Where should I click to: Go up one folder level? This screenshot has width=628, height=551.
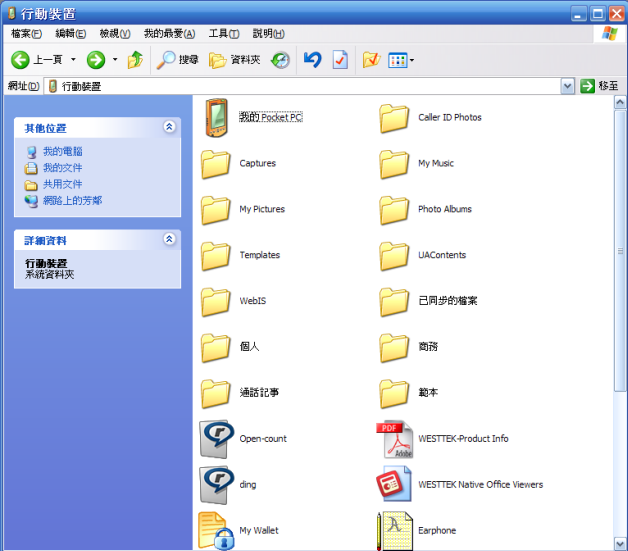pyautogui.click(x=135, y=60)
